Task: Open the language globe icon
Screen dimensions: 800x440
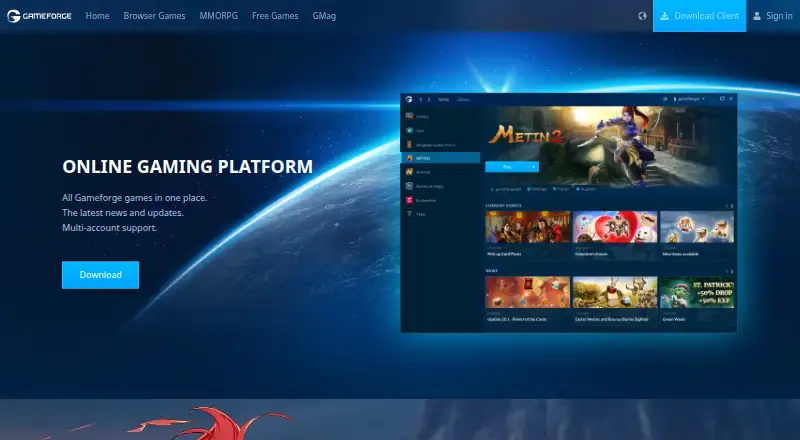Action: point(642,16)
